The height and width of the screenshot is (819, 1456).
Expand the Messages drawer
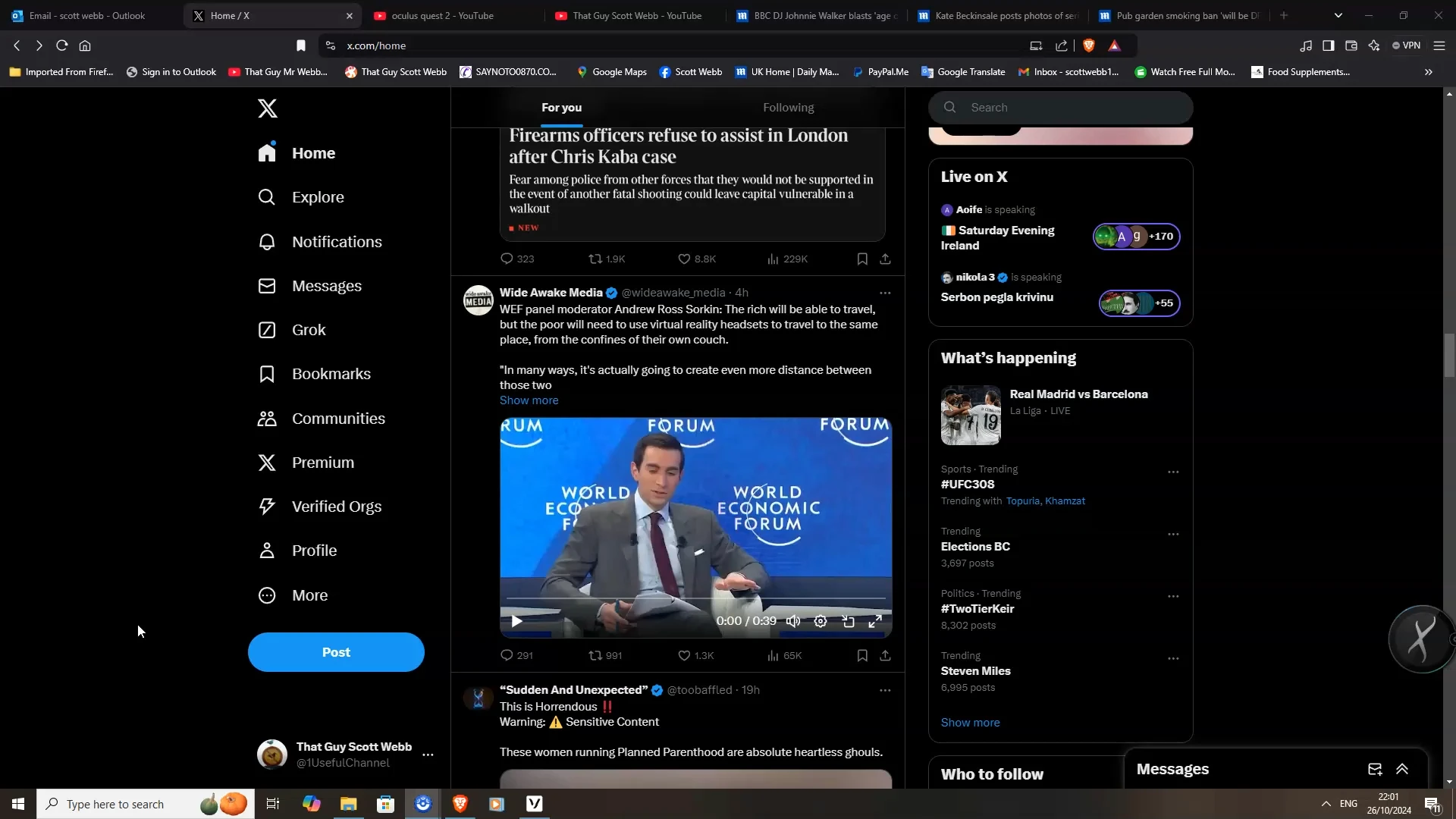click(x=1402, y=770)
